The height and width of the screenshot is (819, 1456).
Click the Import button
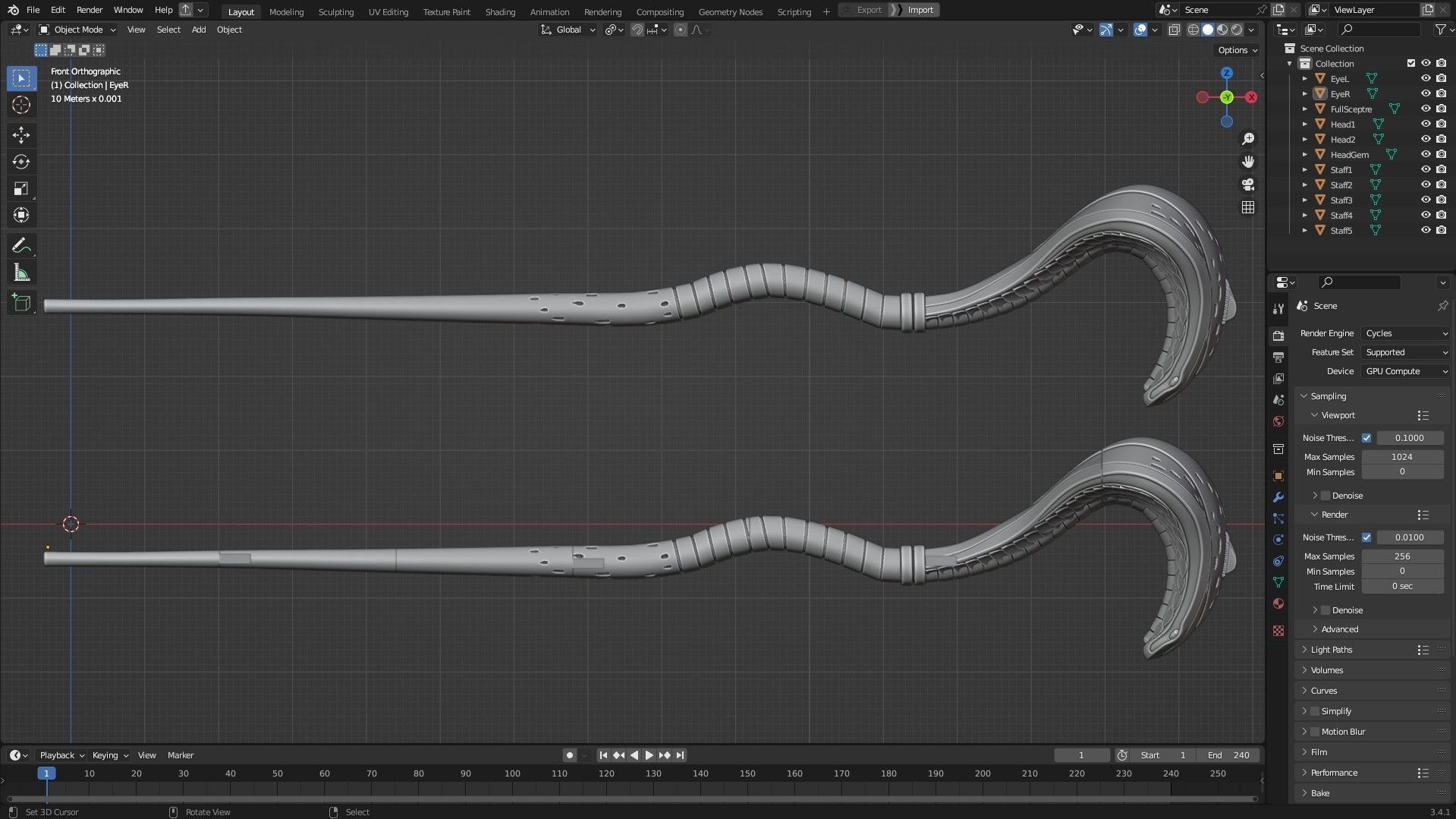[920, 10]
